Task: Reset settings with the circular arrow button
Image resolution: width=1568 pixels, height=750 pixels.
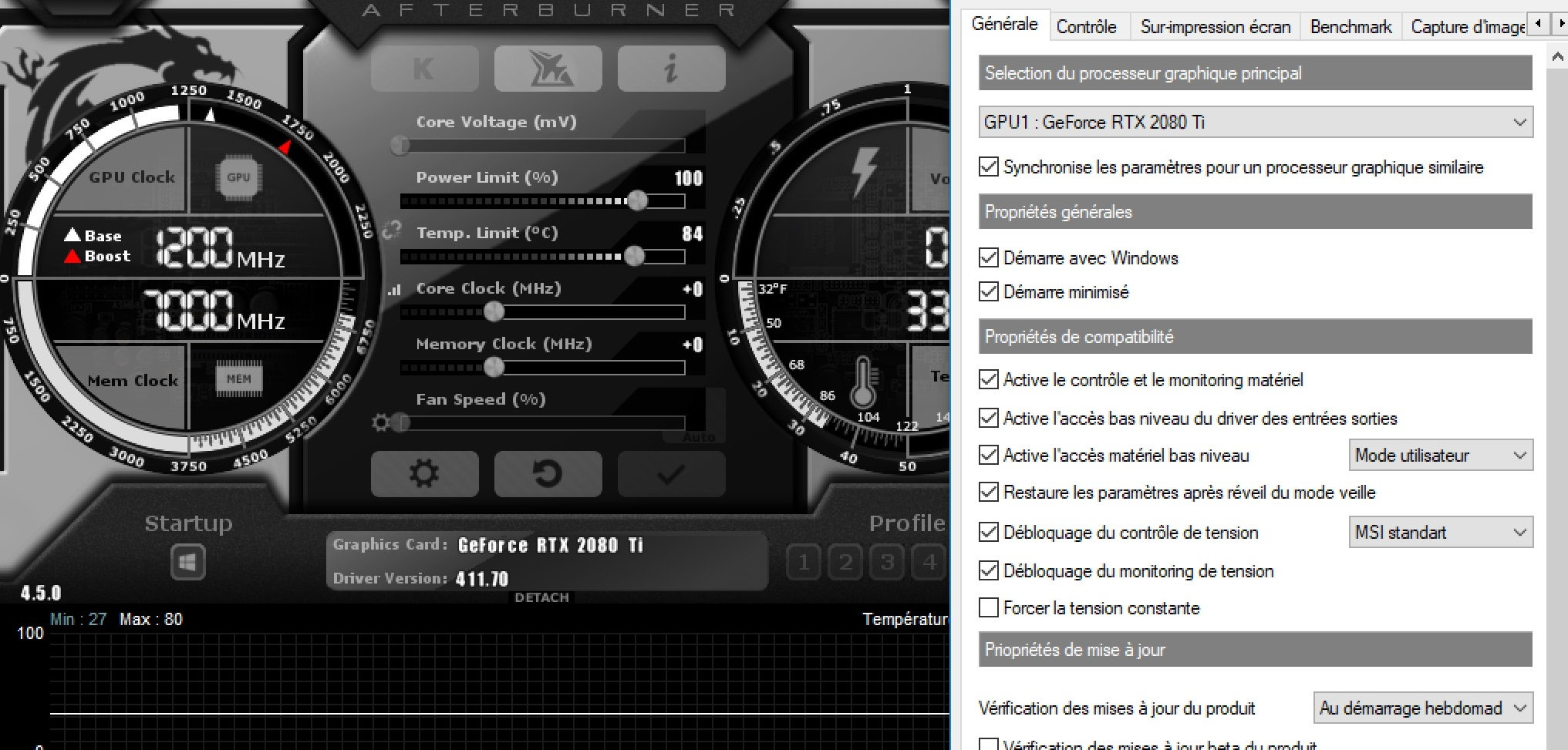Action: [548, 473]
